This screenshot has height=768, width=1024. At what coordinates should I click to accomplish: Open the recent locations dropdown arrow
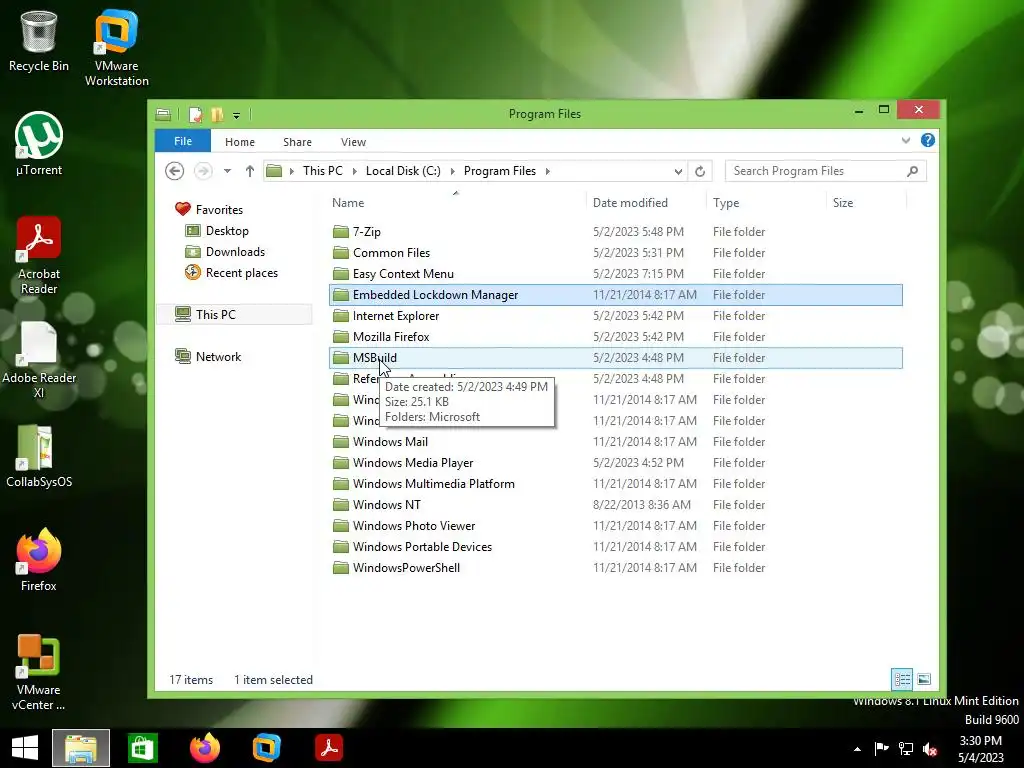point(227,171)
